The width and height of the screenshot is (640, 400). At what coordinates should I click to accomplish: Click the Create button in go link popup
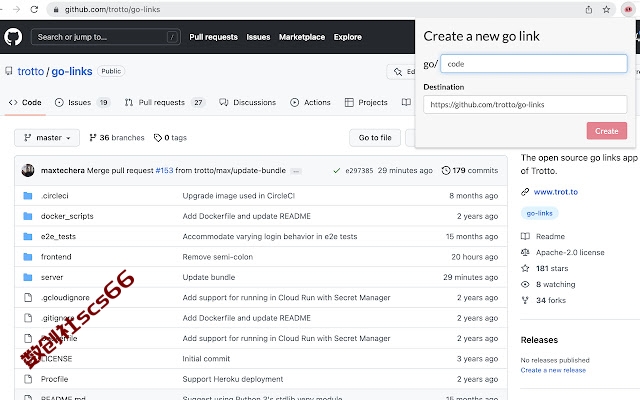pyautogui.click(x=607, y=131)
